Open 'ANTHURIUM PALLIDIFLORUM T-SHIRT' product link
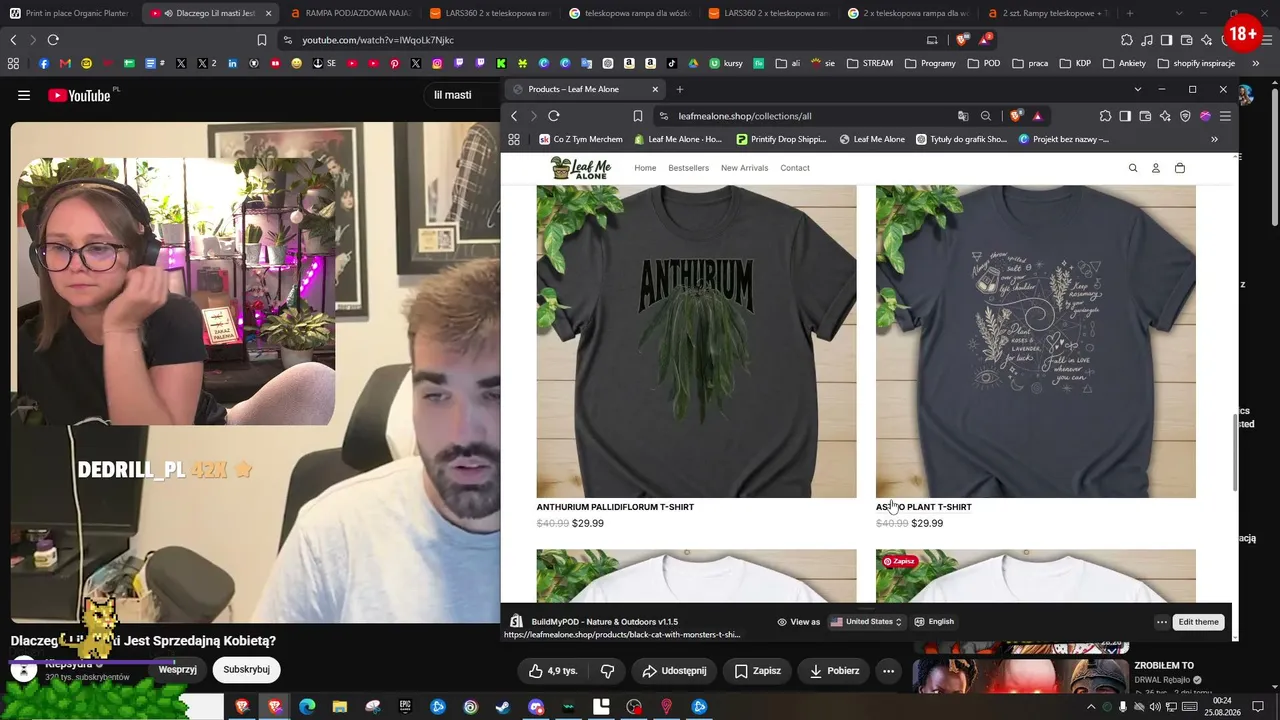The image size is (1280, 720). click(615, 507)
